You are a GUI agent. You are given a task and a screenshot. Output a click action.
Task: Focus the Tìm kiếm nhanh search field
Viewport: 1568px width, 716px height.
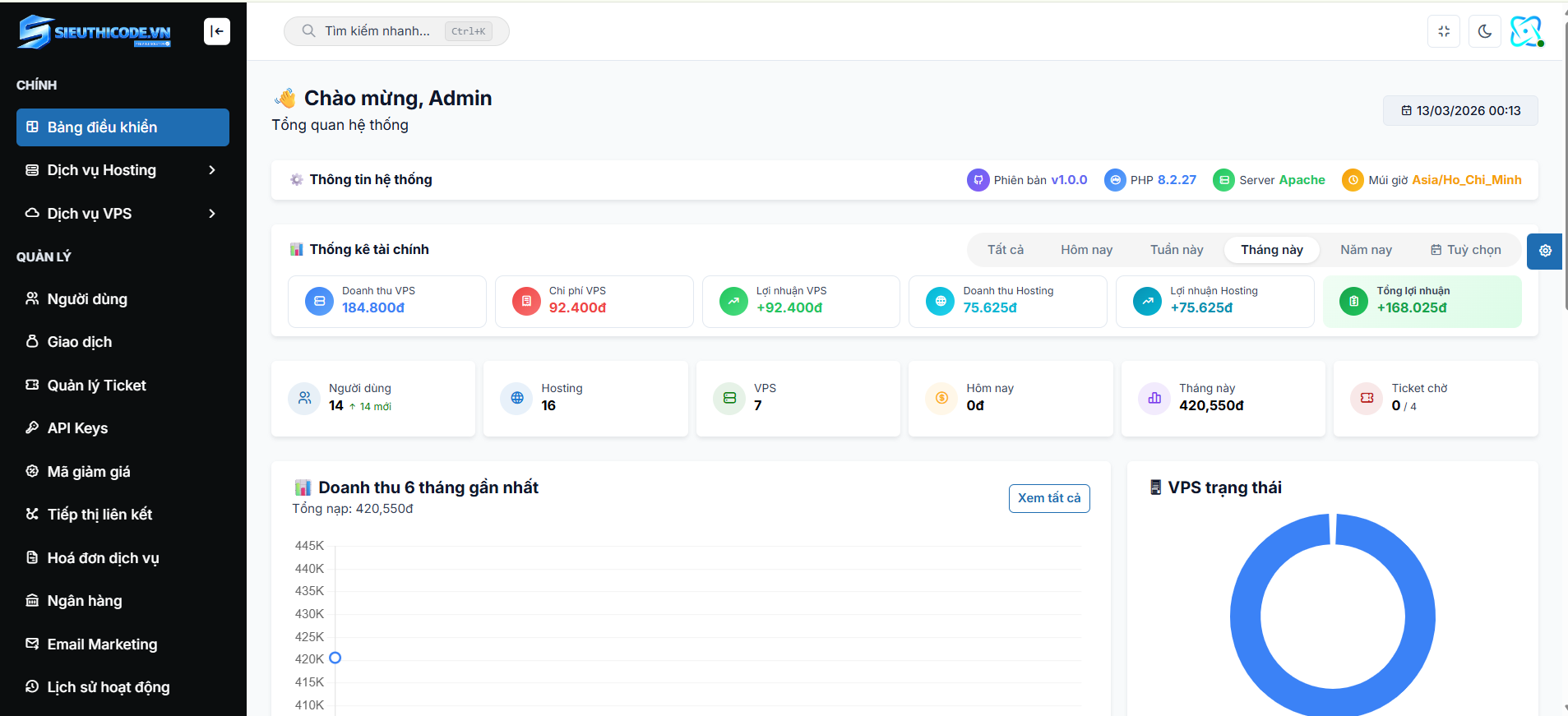(x=378, y=31)
